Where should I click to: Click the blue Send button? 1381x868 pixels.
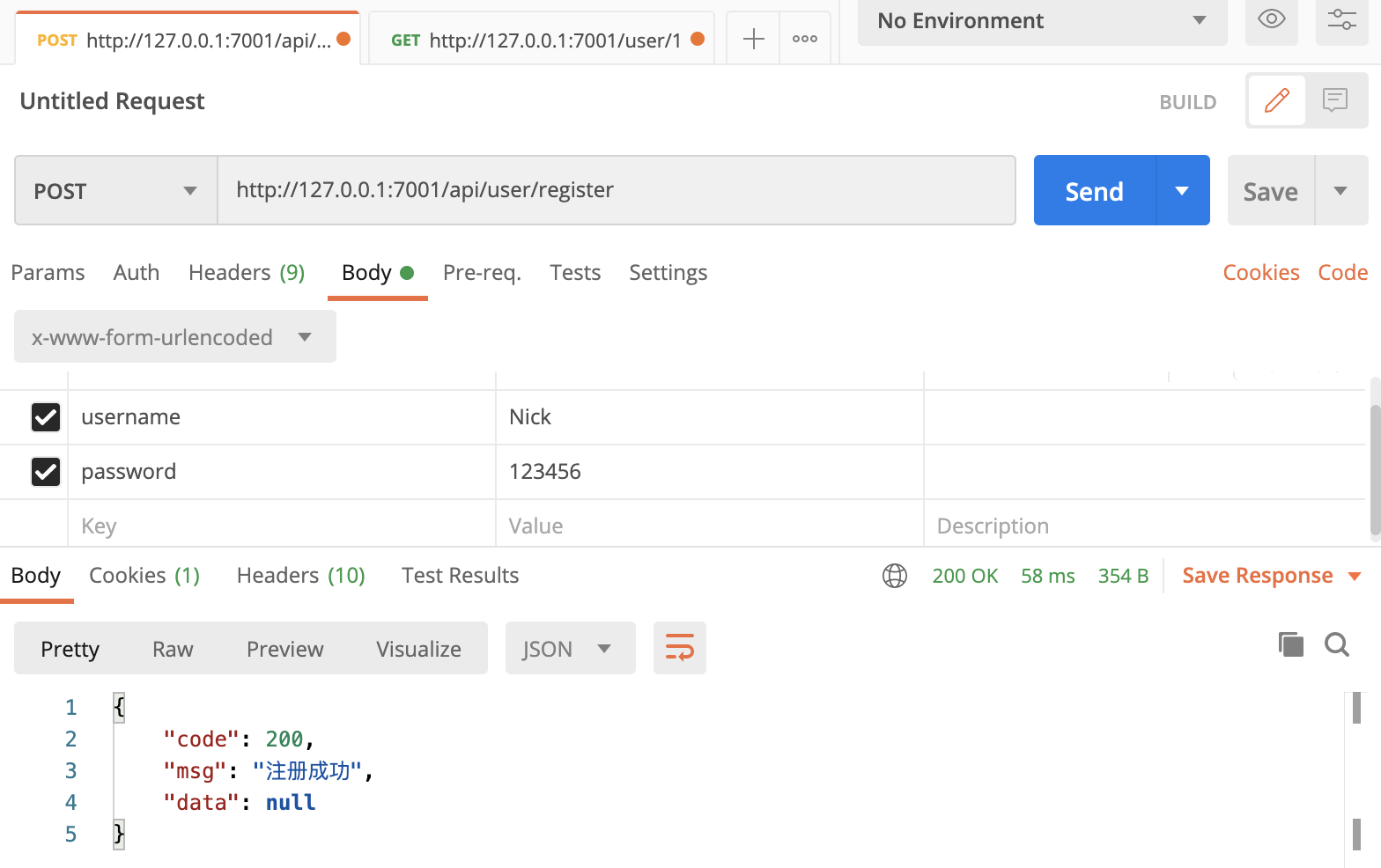(x=1094, y=190)
